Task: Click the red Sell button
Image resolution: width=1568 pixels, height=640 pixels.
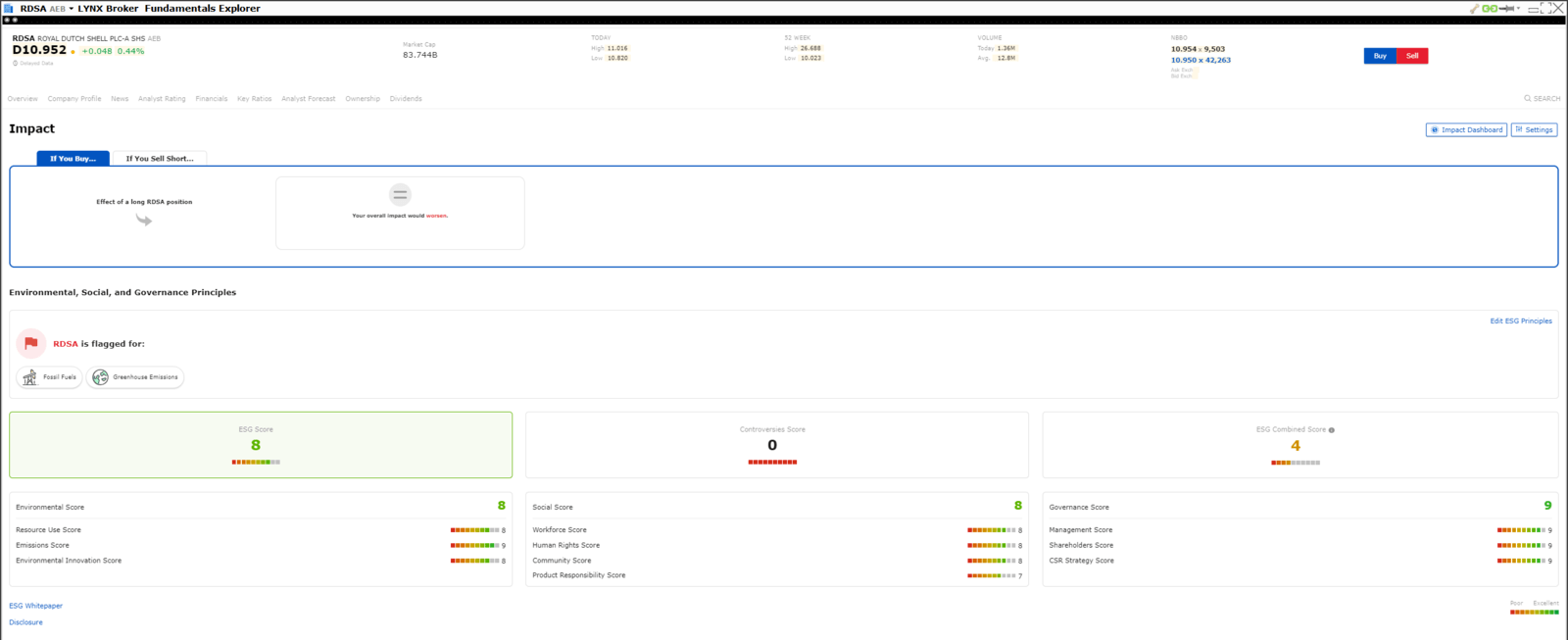Action: click(x=1412, y=56)
